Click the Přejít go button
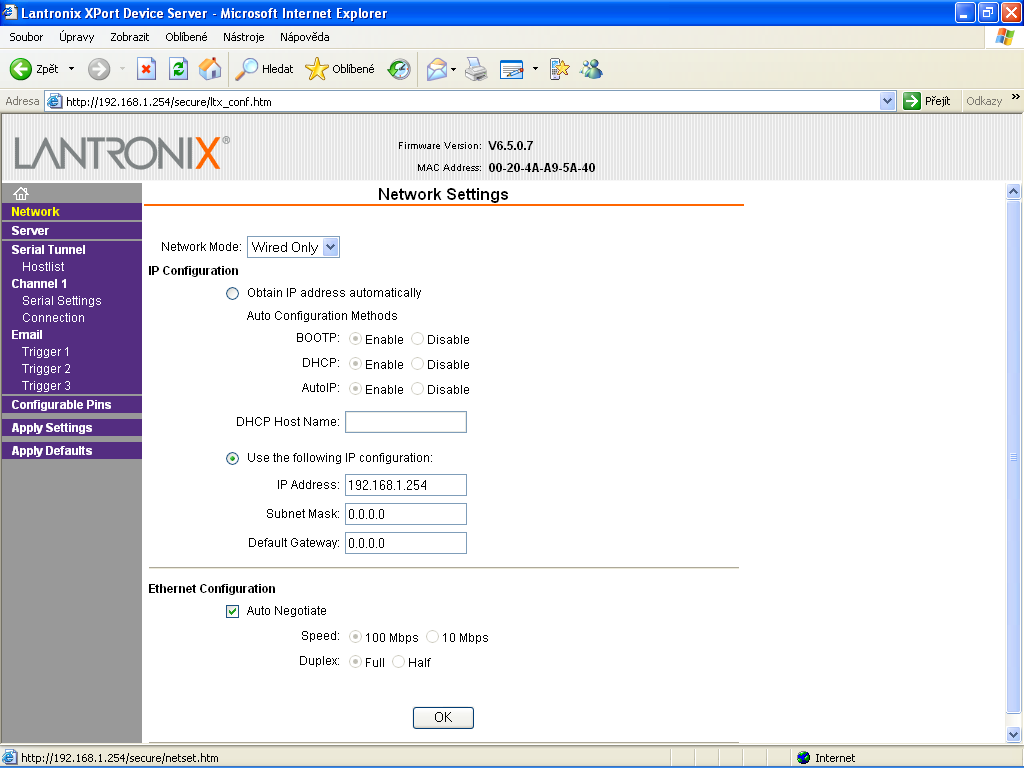The width and height of the screenshot is (1024, 768). [x=927, y=101]
